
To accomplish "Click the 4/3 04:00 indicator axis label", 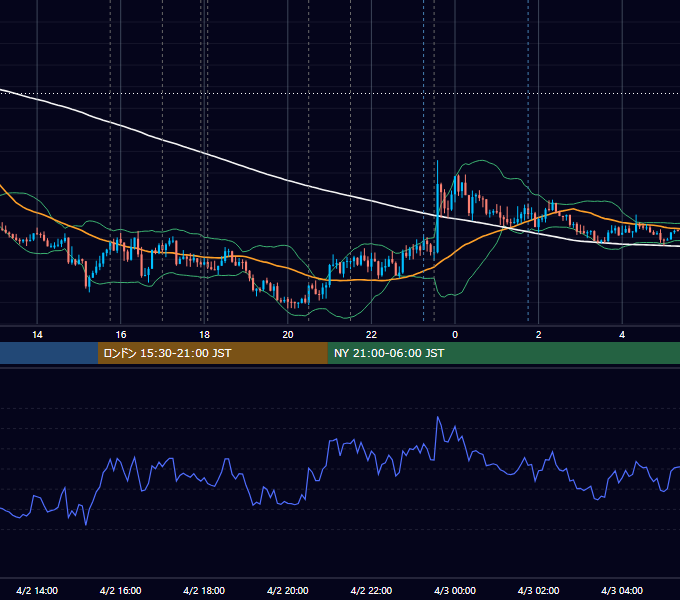I will tap(622, 590).
